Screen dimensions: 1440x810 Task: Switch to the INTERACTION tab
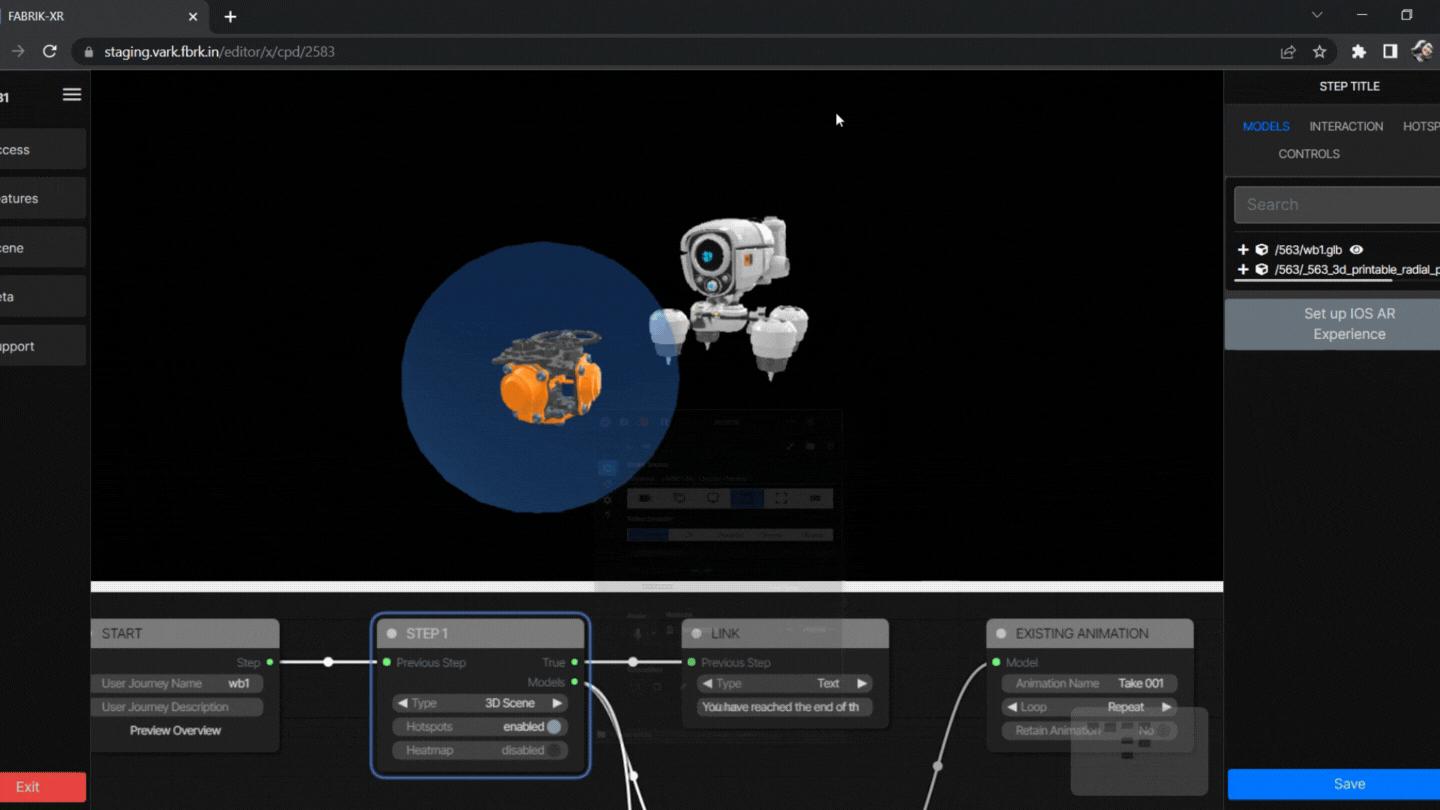[x=1346, y=126]
